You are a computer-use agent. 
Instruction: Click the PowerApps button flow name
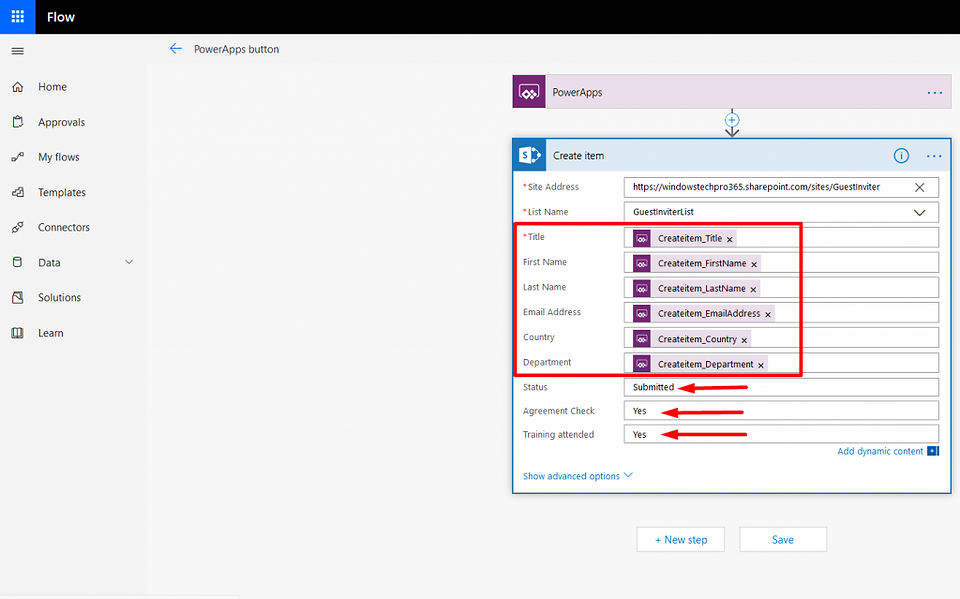click(x=236, y=49)
